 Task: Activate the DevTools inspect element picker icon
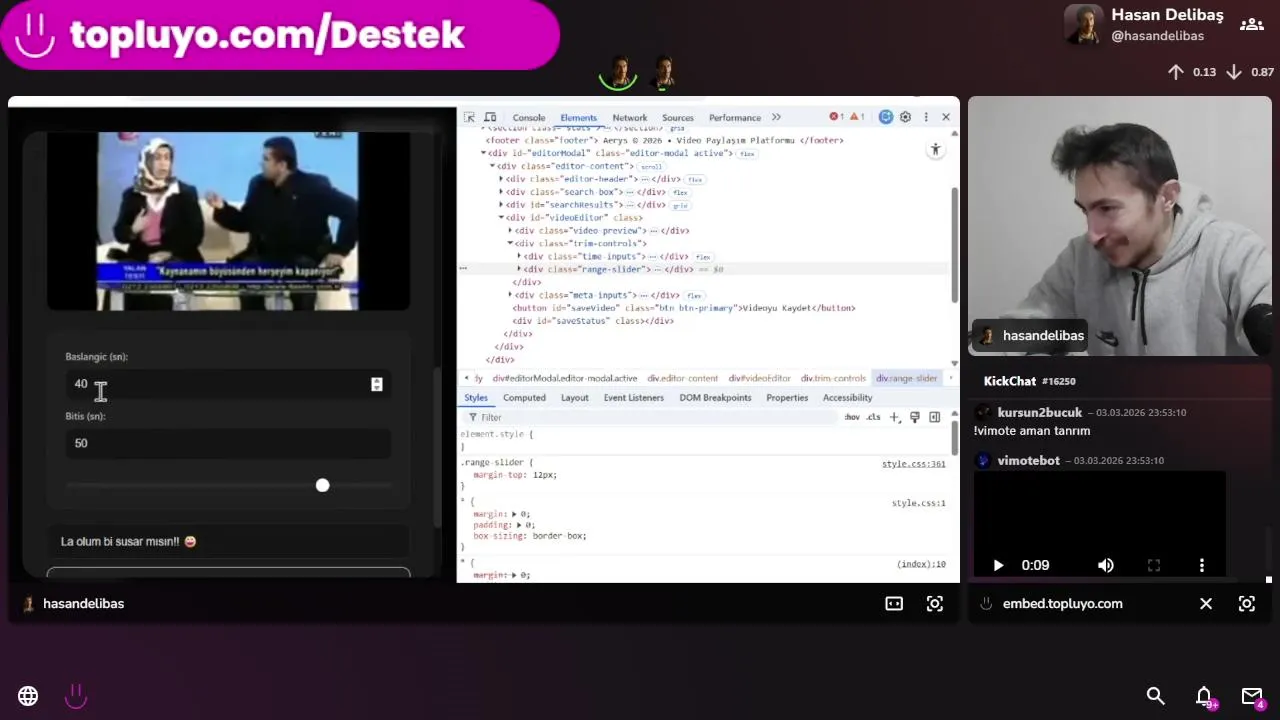[469, 117]
